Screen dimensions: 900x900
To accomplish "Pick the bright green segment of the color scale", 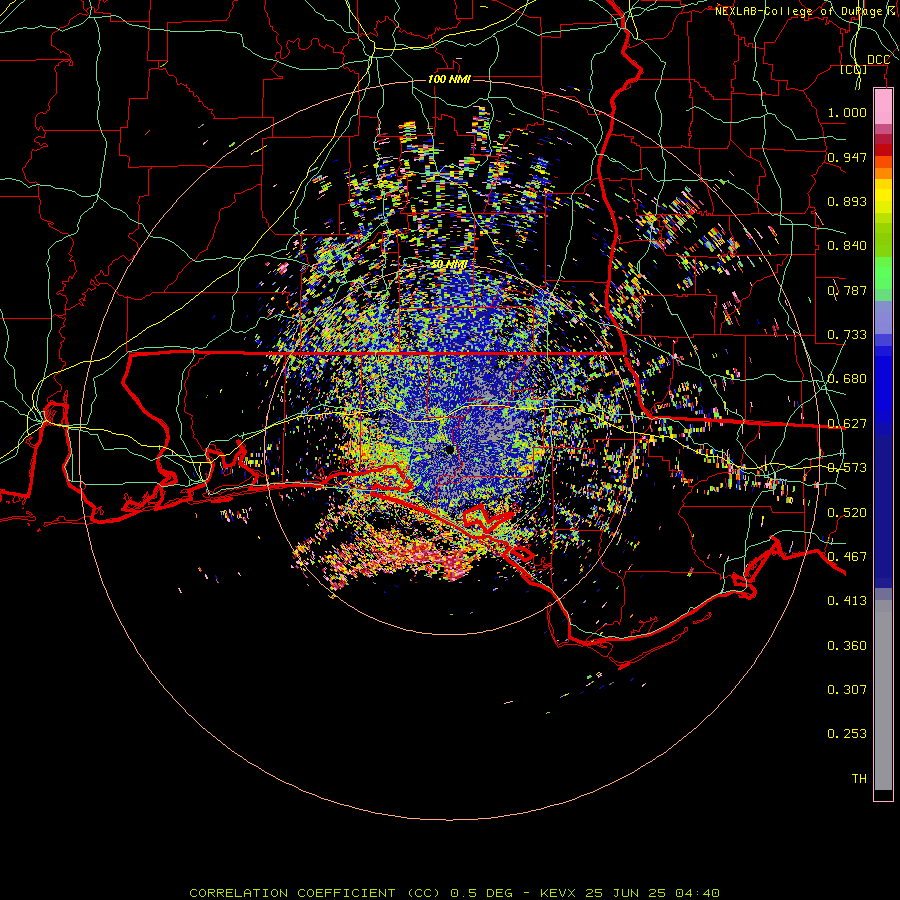I will 883,273.
